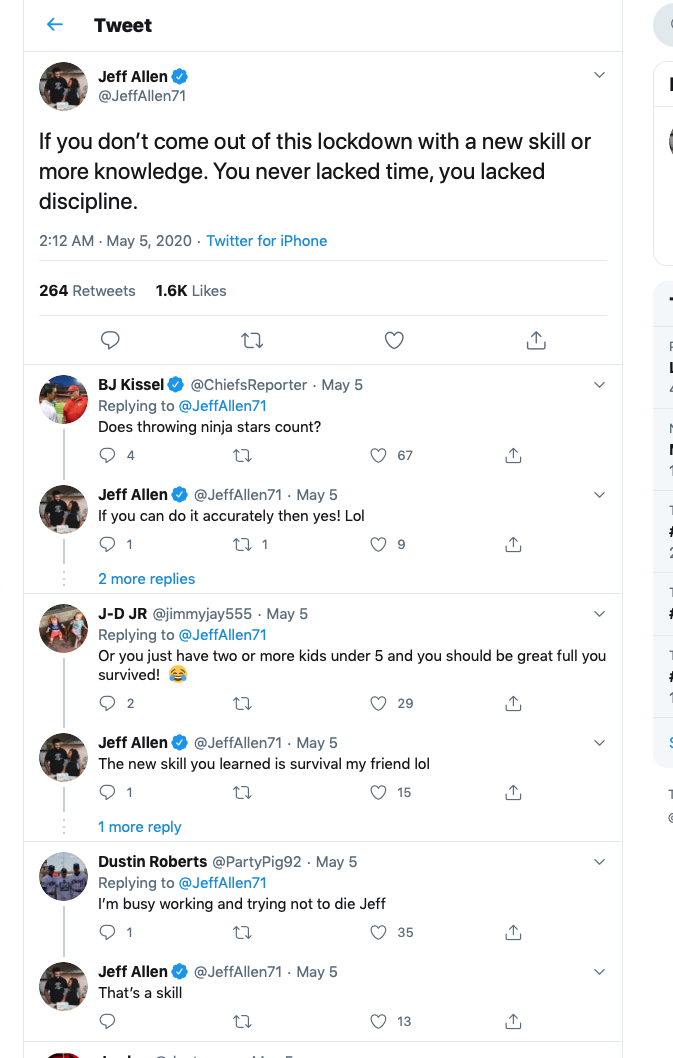Reply to Dustin Roberts' tweet
Screen dimensions: 673x1058
coord(108,932)
